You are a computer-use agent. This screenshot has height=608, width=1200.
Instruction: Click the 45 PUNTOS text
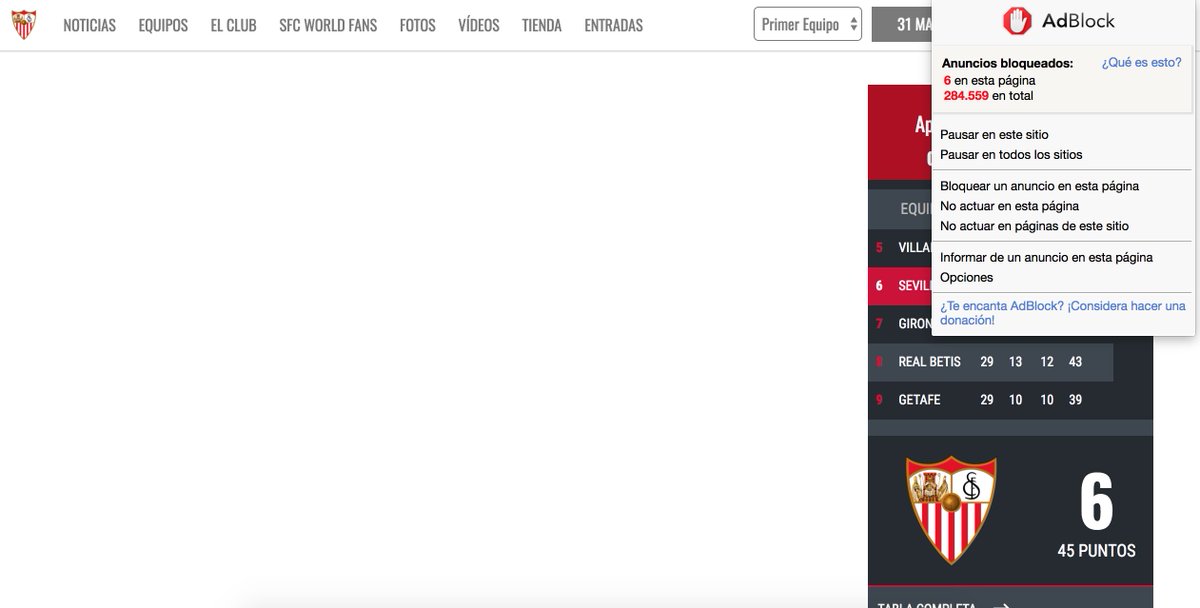[x=1096, y=551]
